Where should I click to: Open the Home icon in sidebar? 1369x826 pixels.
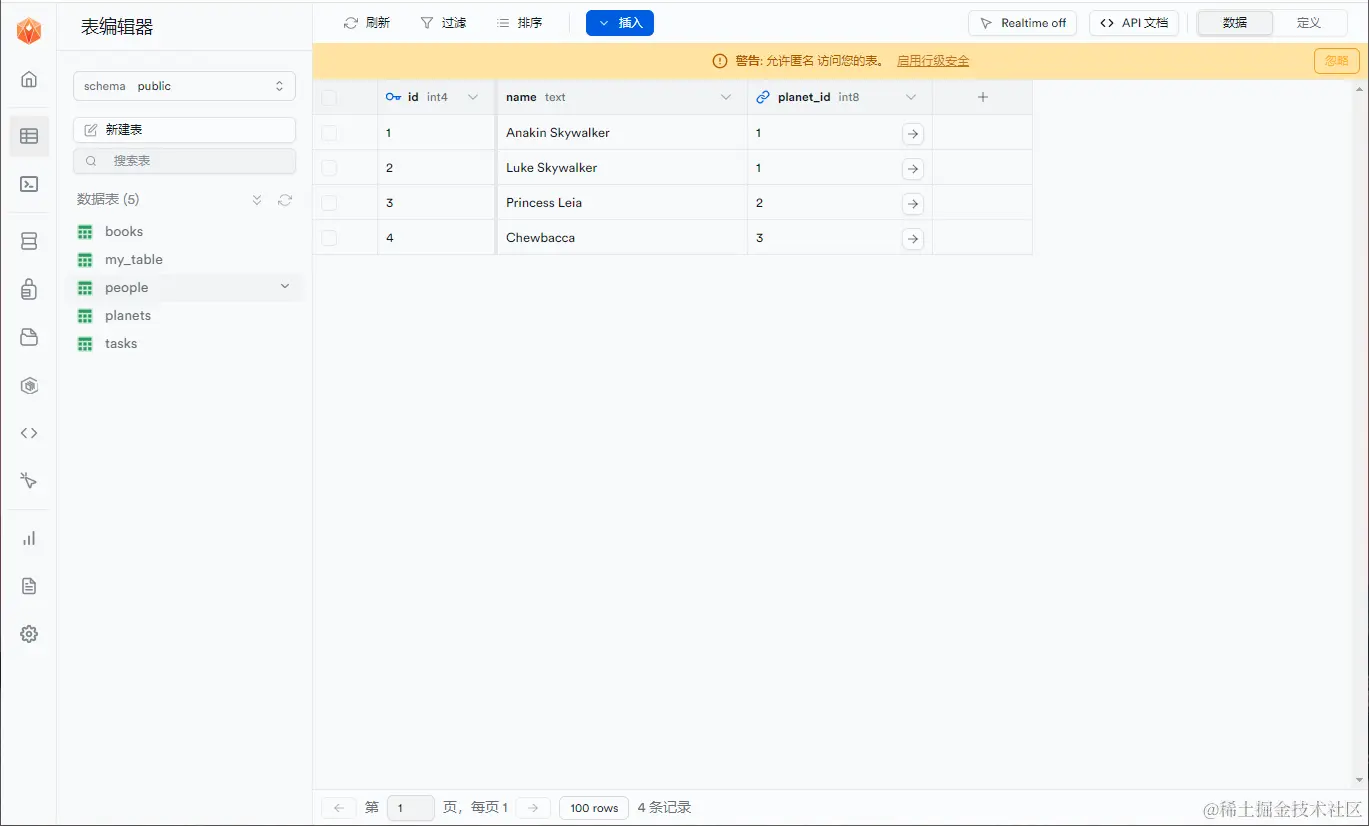click(x=29, y=79)
